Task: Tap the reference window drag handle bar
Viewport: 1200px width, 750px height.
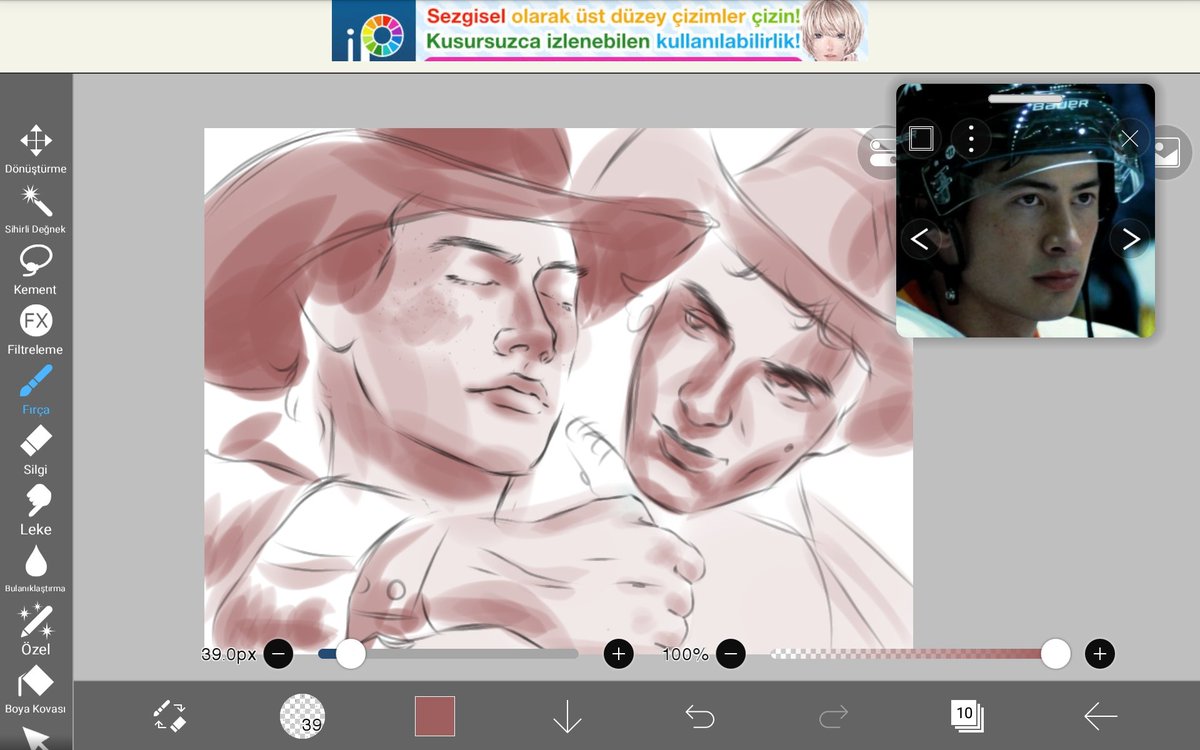Action: pos(1025,98)
